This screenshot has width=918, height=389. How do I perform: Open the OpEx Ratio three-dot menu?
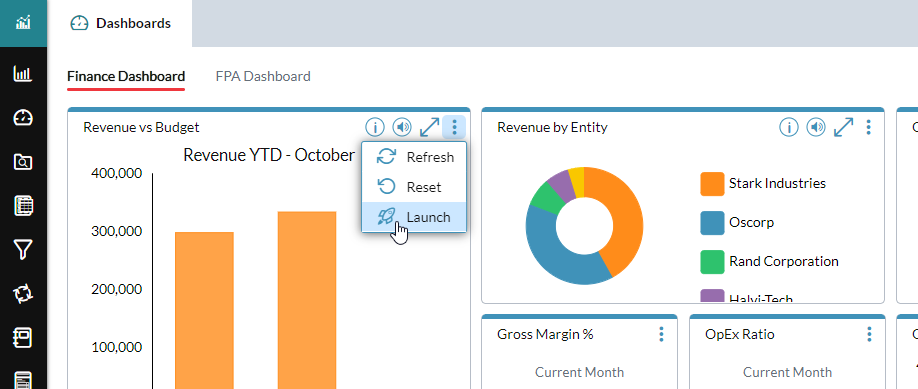tap(869, 335)
